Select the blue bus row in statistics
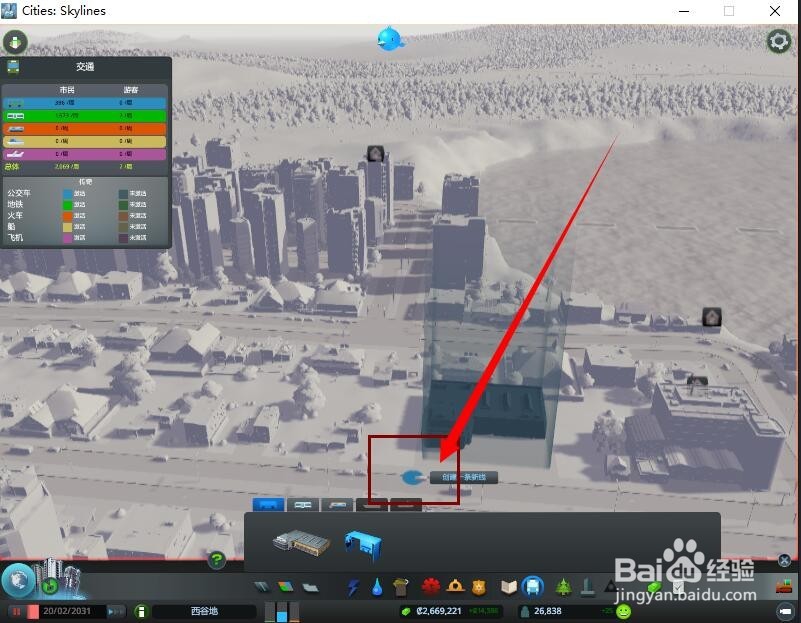This screenshot has height=623, width=801. (x=85, y=103)
